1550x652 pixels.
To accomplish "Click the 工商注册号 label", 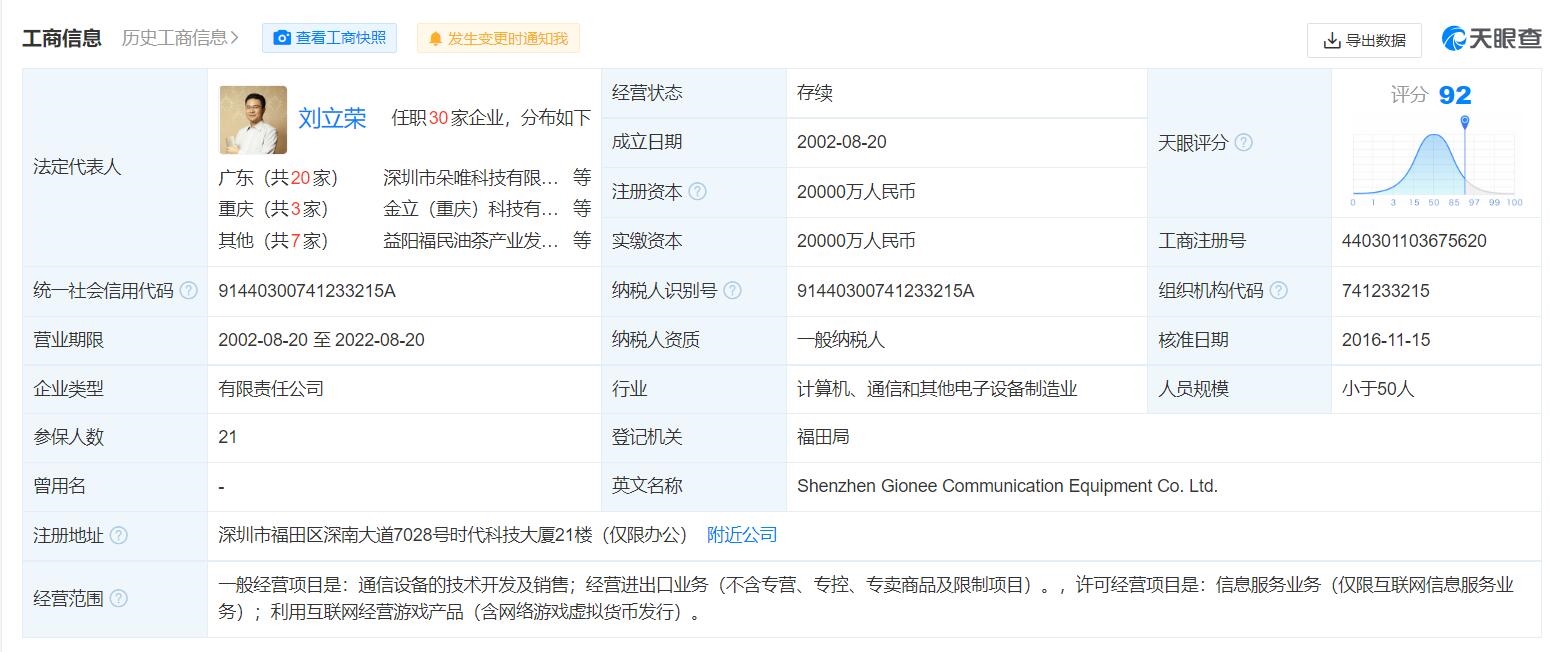I will point(1202,241).
